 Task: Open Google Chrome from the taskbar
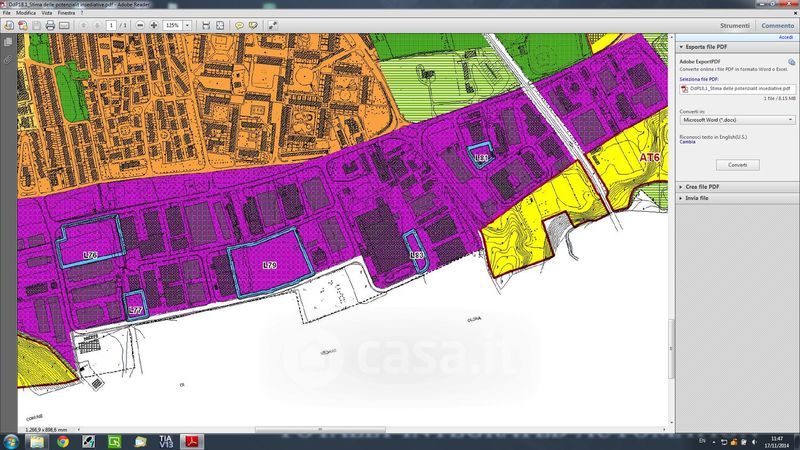[62, 440]
